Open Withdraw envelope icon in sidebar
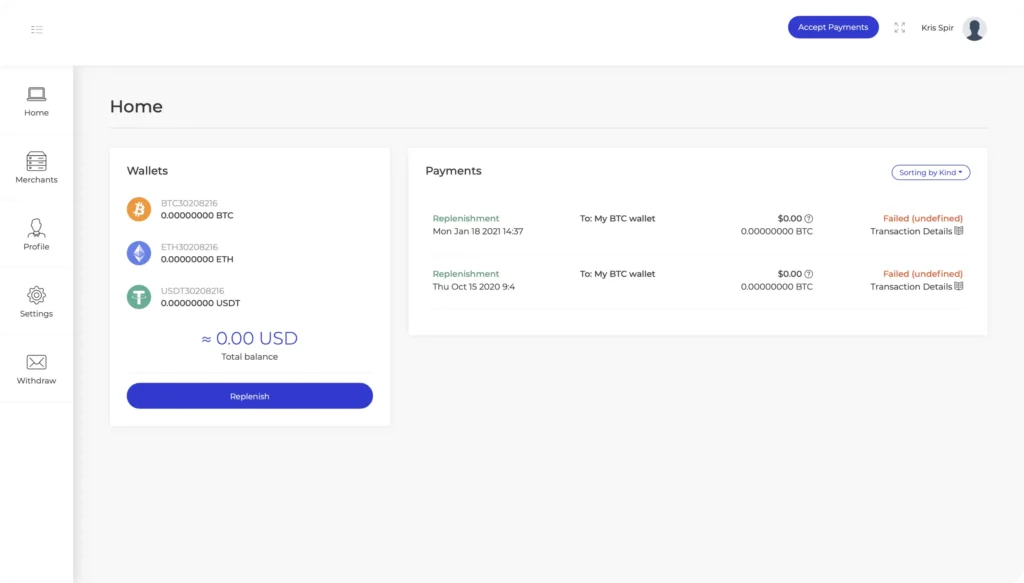The image size is (1024, 583). point(37,362)
